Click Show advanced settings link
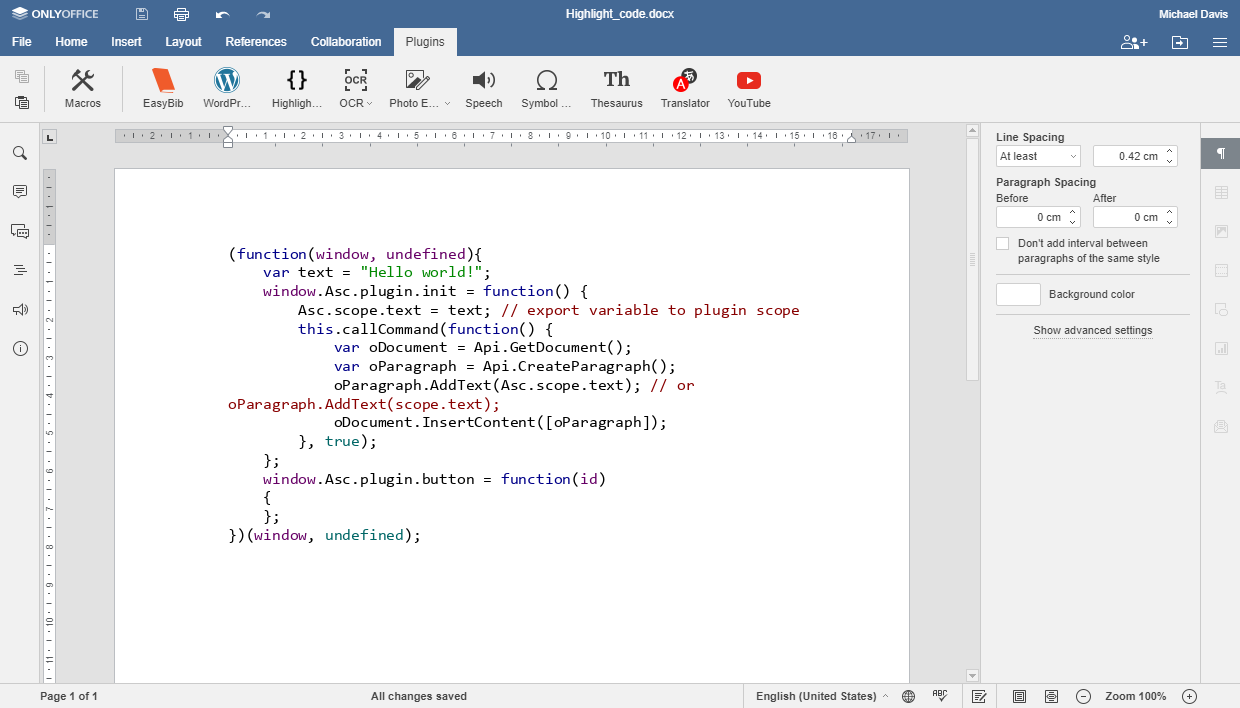Image resolution: width=1240 pixels, height=708 pixels. pos(1093,331)
